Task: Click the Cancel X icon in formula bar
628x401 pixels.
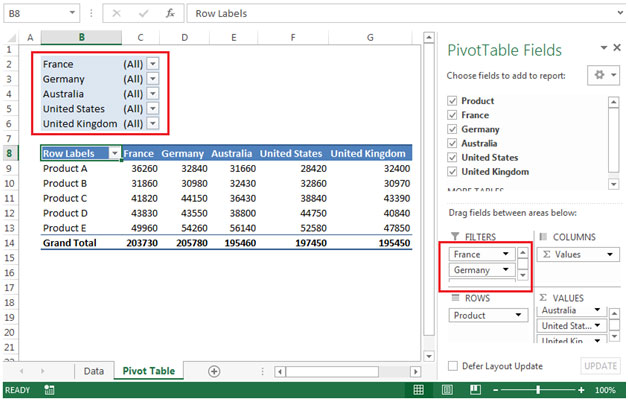Action: 117,13
